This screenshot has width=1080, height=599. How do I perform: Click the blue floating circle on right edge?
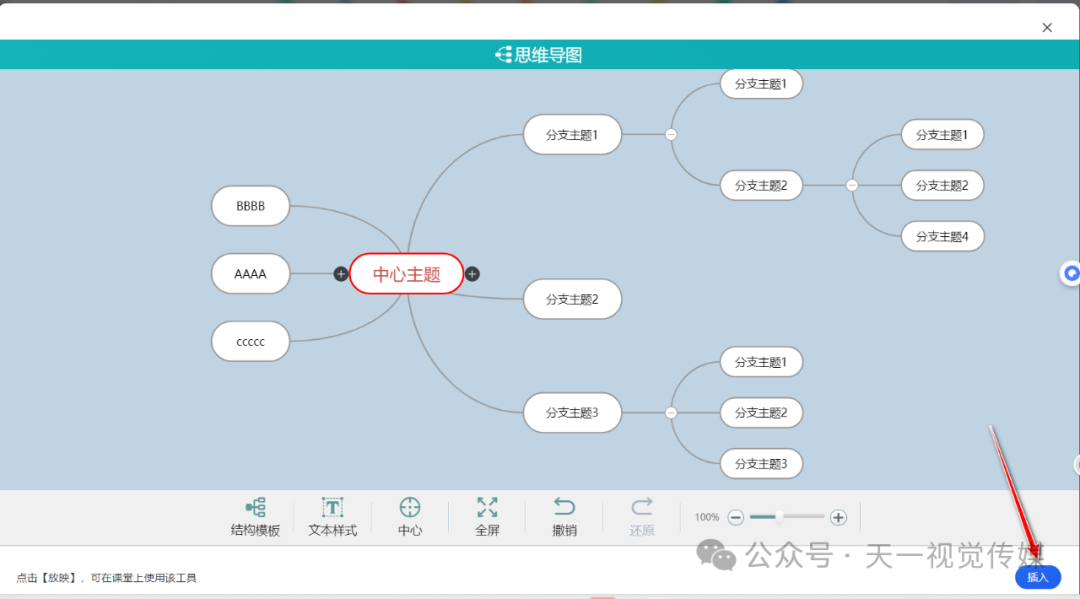(1071, 274)
